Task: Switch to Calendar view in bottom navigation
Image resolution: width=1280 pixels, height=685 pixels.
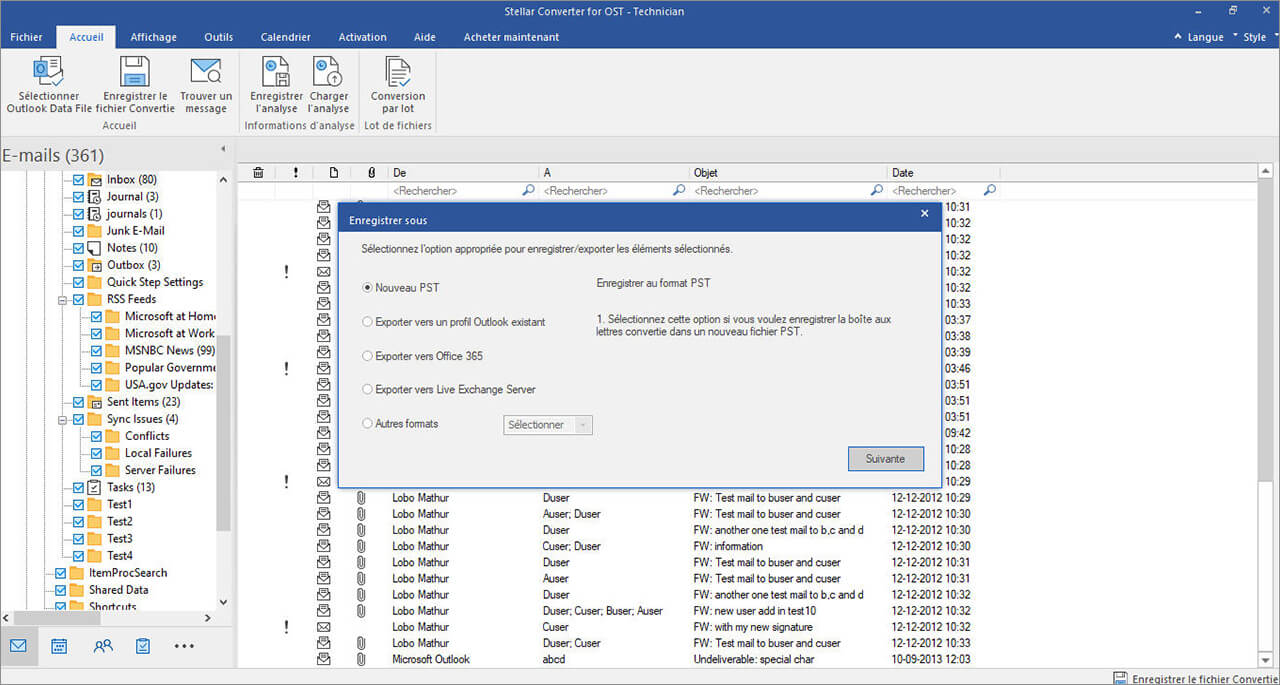Action: (59, 646)
